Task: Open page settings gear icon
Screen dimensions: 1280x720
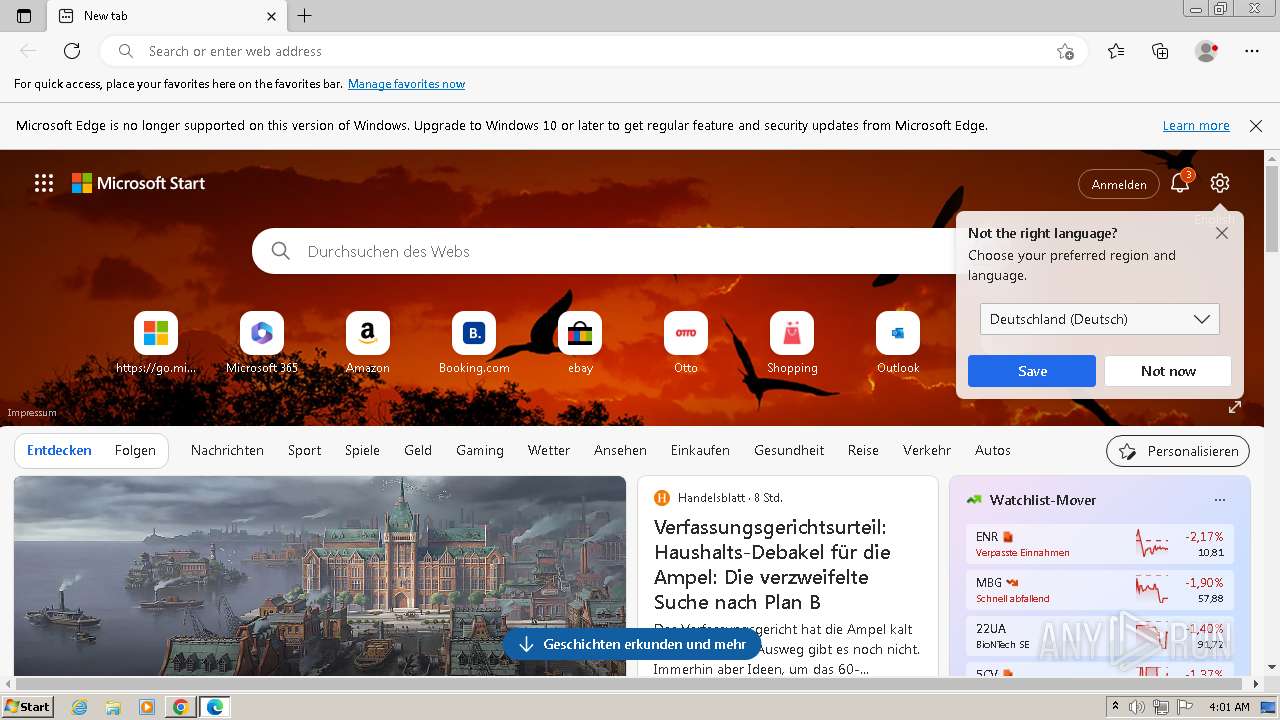Action: click(1219, 183)
